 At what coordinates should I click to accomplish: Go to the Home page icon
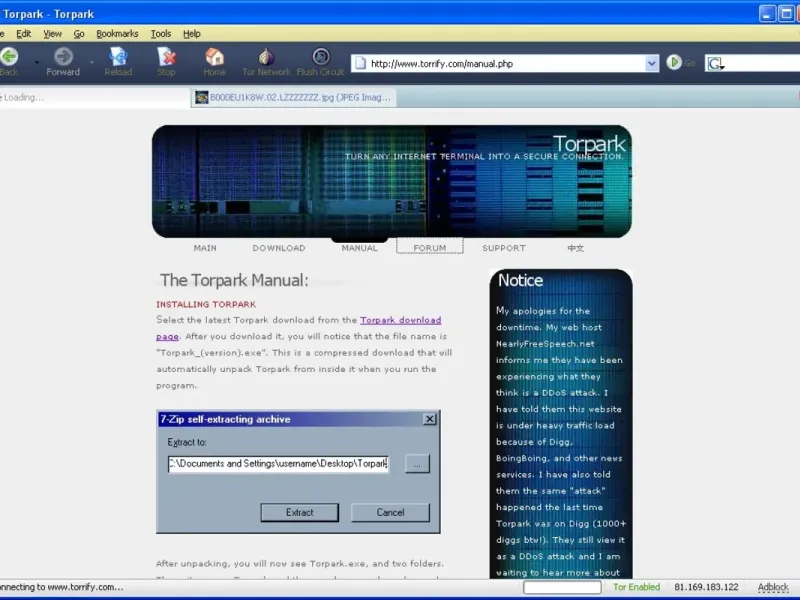point(214,56)
